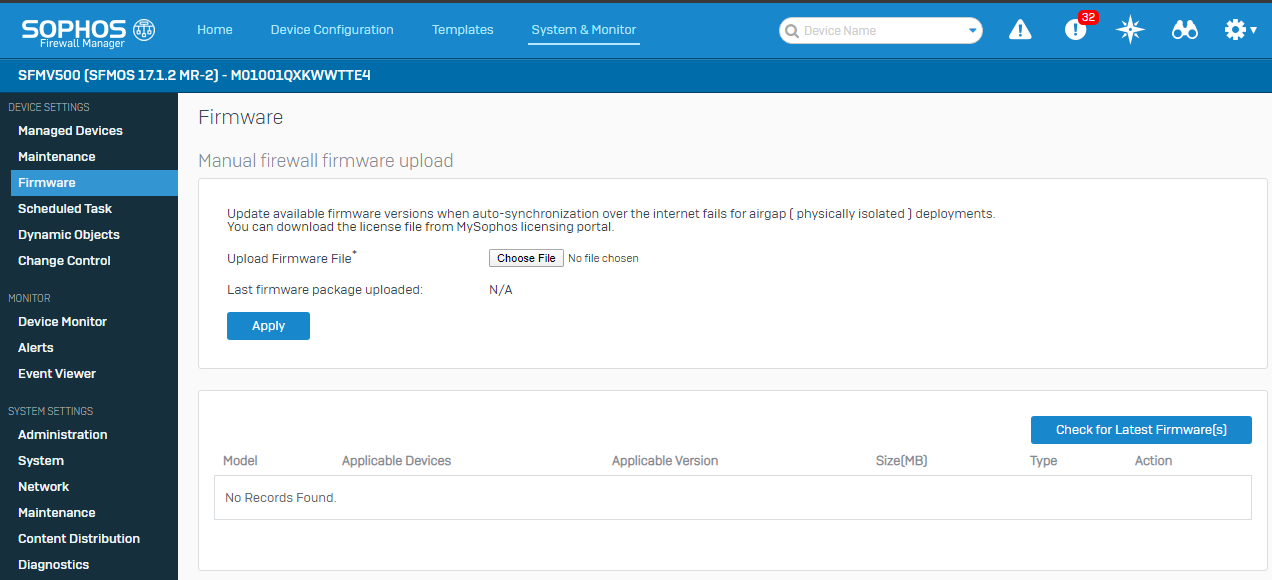Click the binoculars icon in header

(x=1185, y=30)
